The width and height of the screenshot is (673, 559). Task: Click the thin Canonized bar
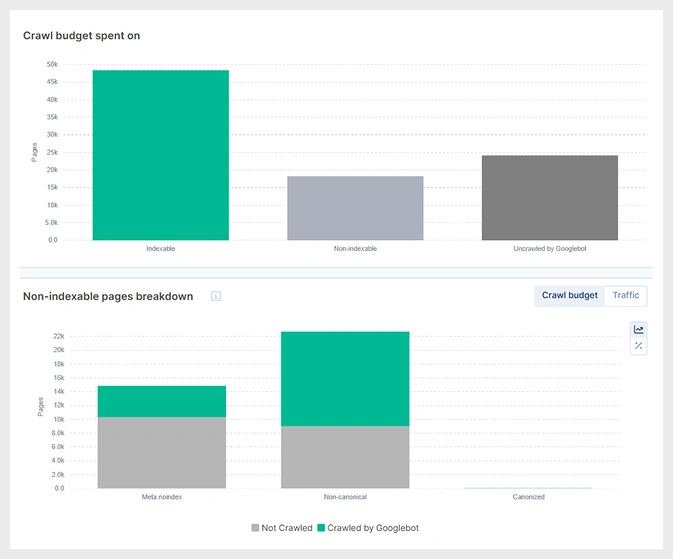[x=528, y=488]
